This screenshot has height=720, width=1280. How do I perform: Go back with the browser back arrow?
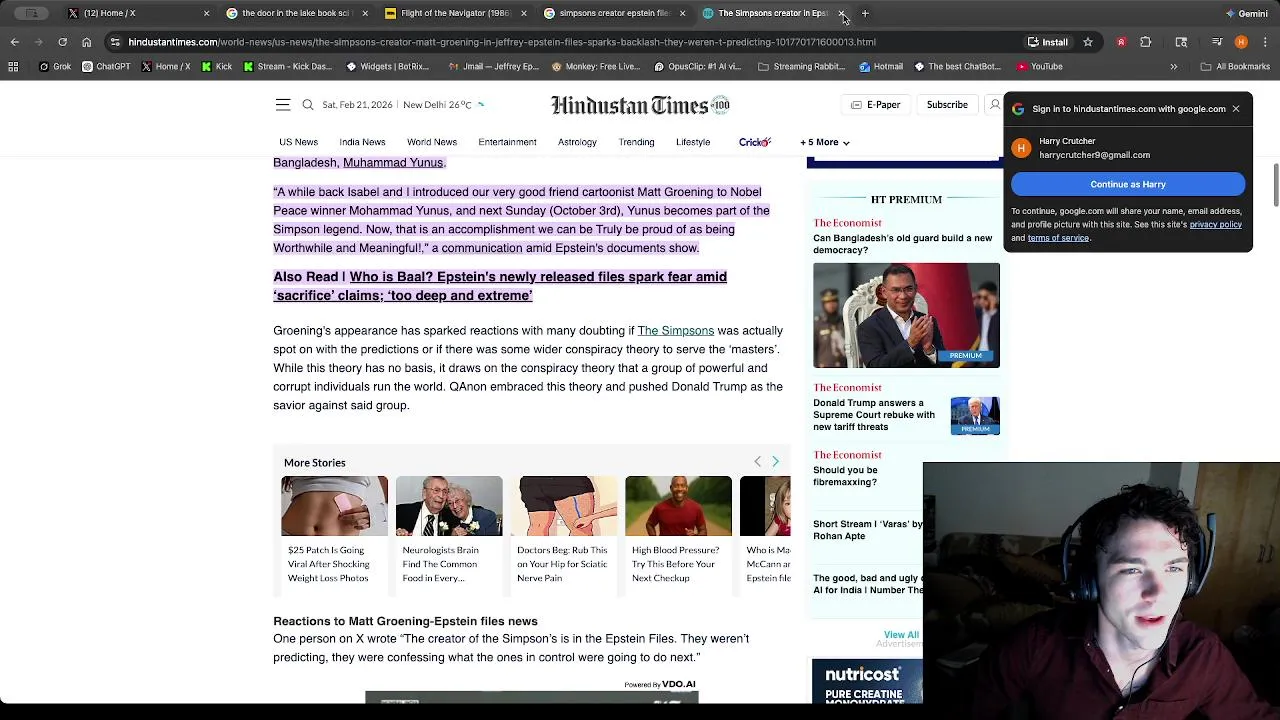click(14, 42)
